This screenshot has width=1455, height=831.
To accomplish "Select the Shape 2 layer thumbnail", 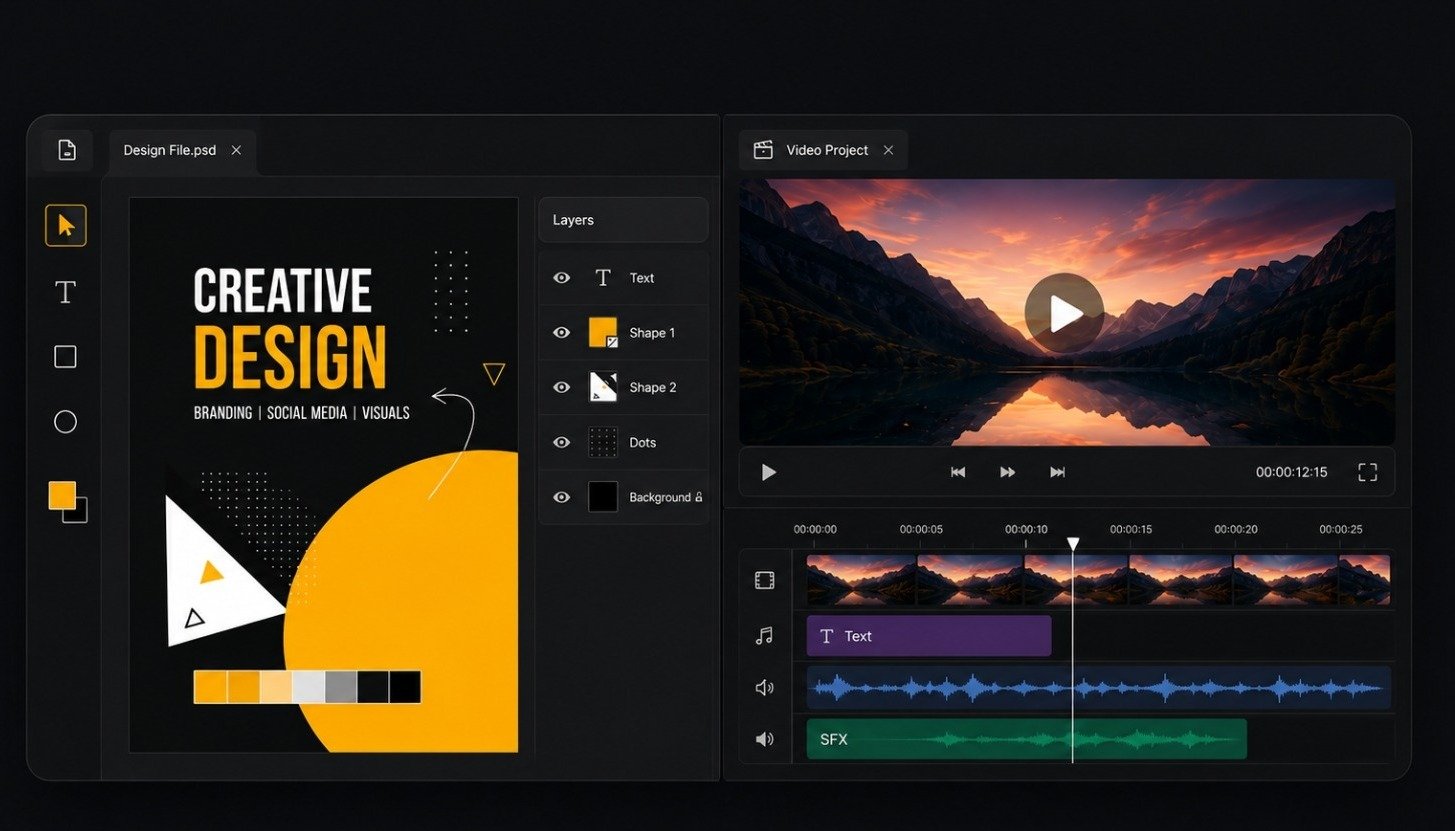I will tap(603, 387).
